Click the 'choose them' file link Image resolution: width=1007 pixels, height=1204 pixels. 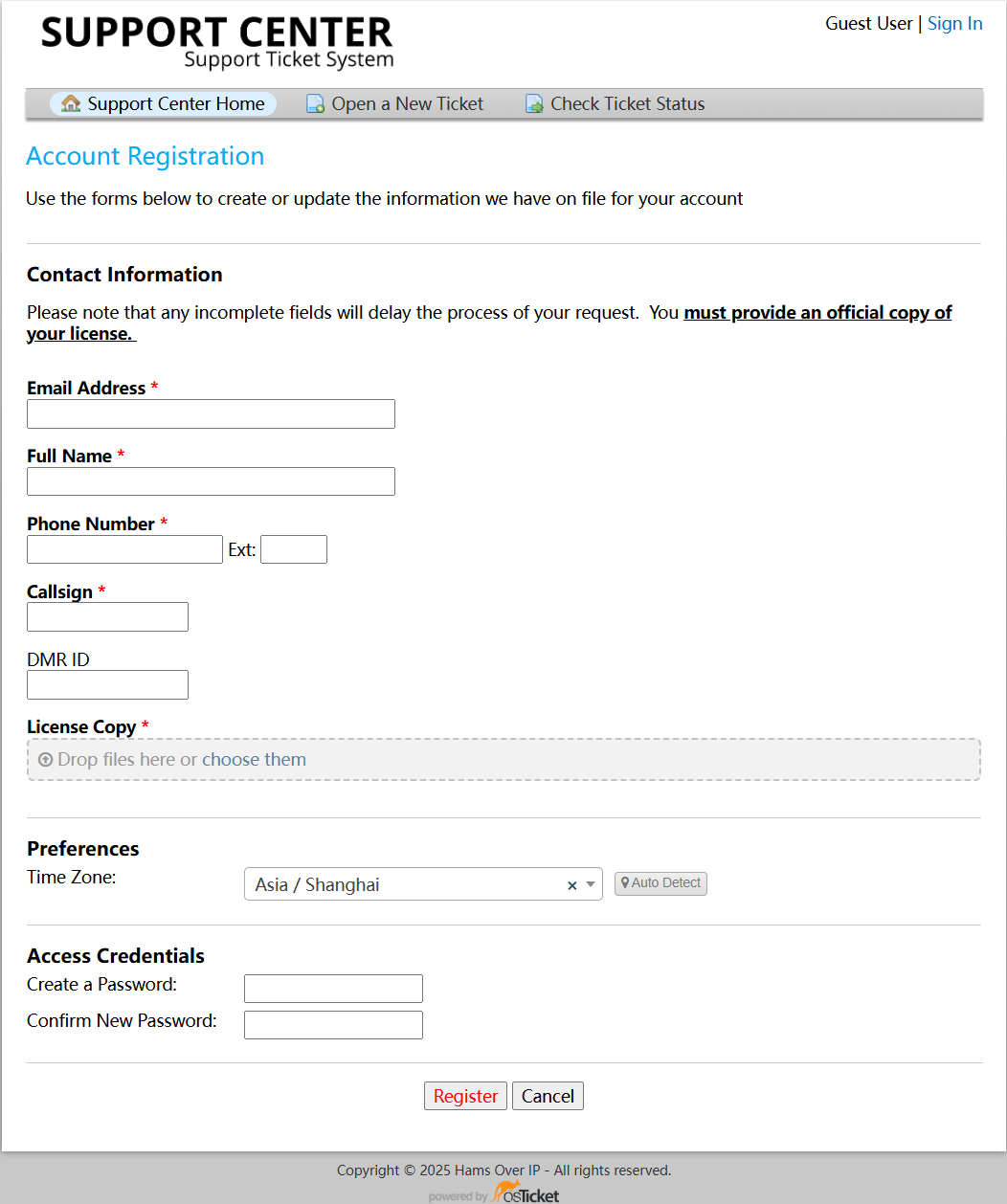(x=254, y=759)
